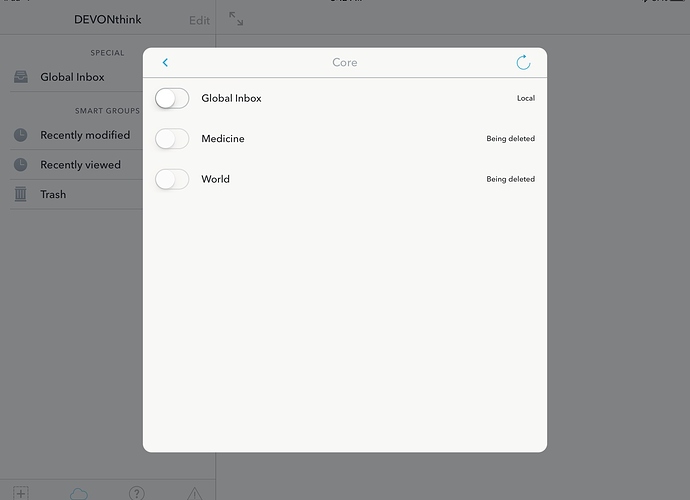This screenshot has height=500, width=690.
Task: Open the Trash in sidebar
Action: click(x=53, y=194)
